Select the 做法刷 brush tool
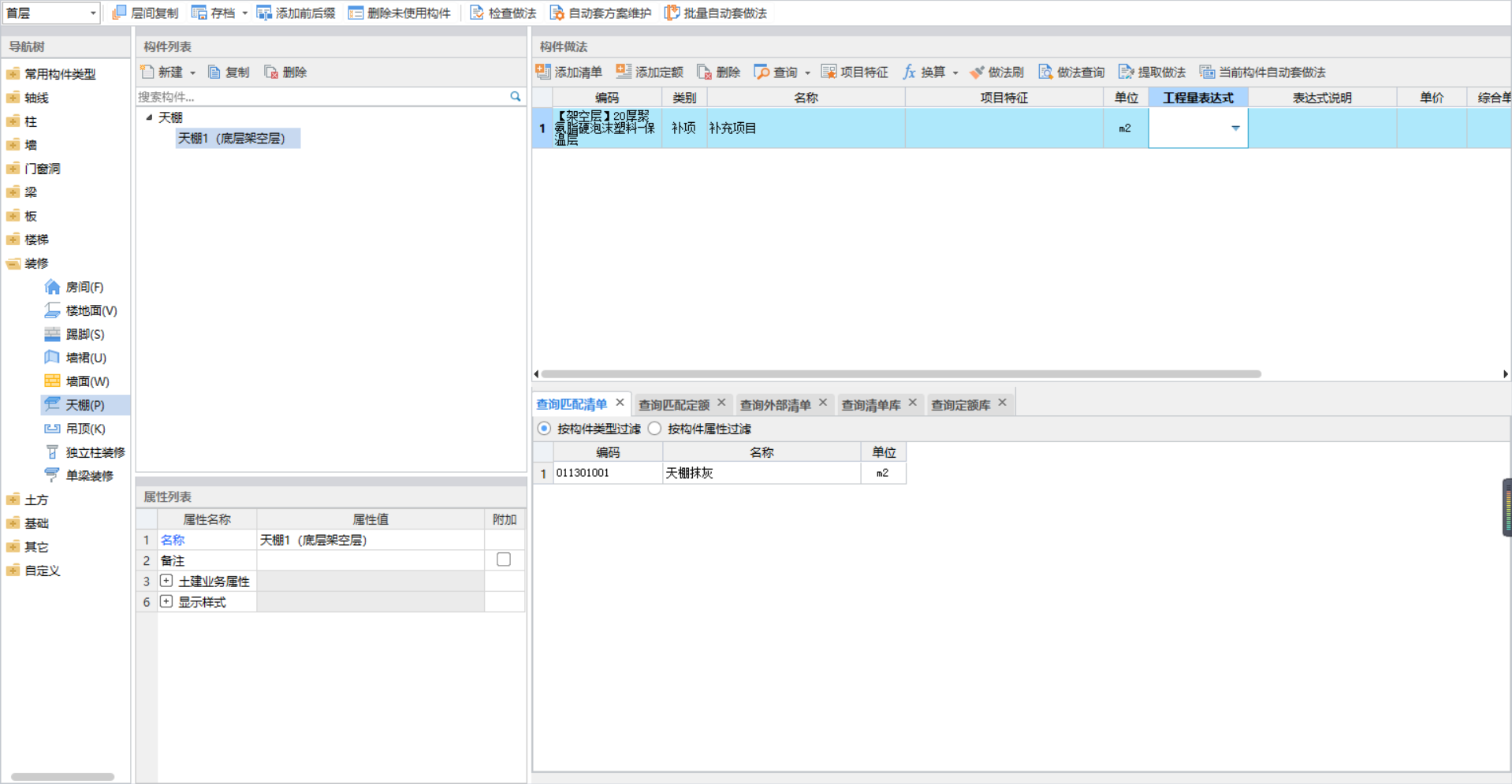 click(996, 72)
